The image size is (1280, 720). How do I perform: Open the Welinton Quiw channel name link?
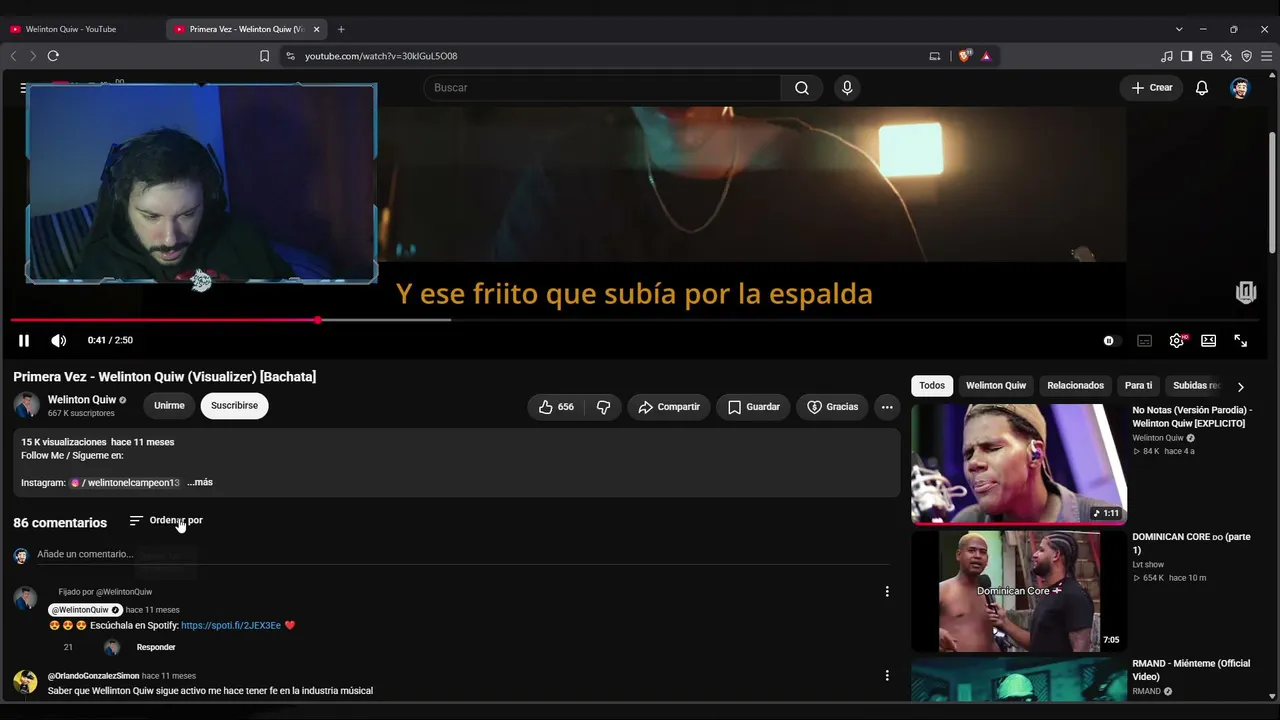coord(82,400)
